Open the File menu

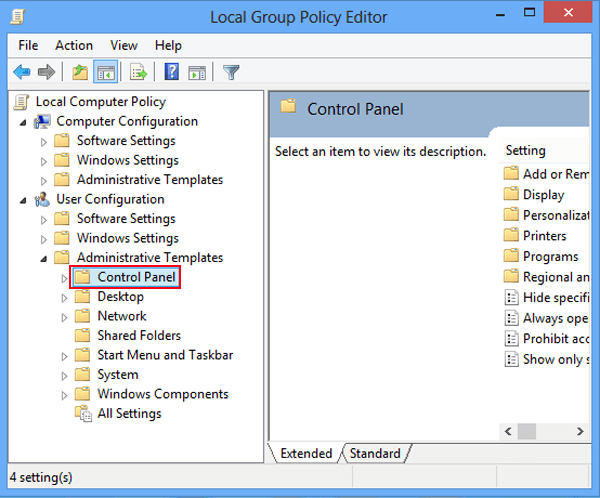[28, 46]
